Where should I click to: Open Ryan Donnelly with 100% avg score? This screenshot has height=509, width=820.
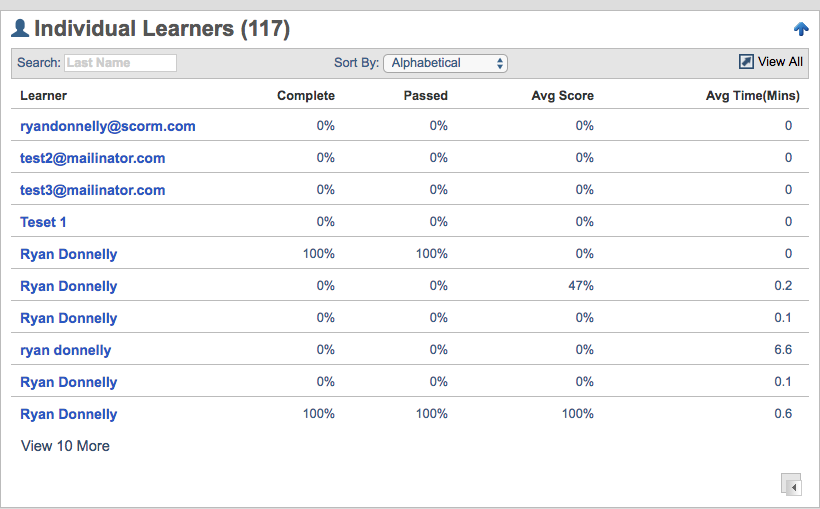coord(68,414)
